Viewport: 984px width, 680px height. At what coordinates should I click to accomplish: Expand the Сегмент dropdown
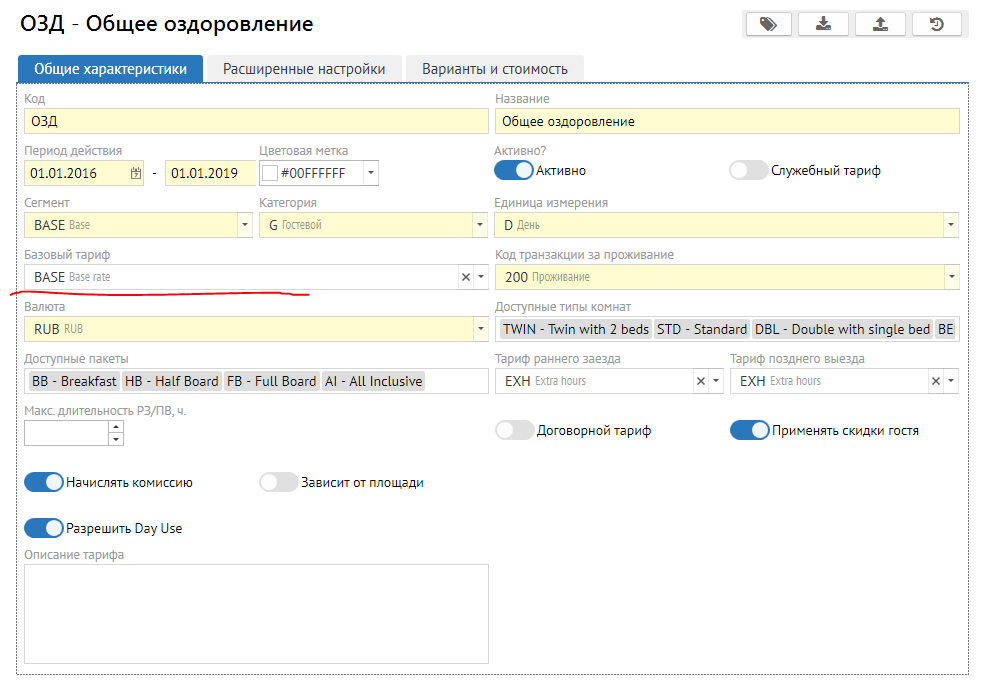[245, 226]
